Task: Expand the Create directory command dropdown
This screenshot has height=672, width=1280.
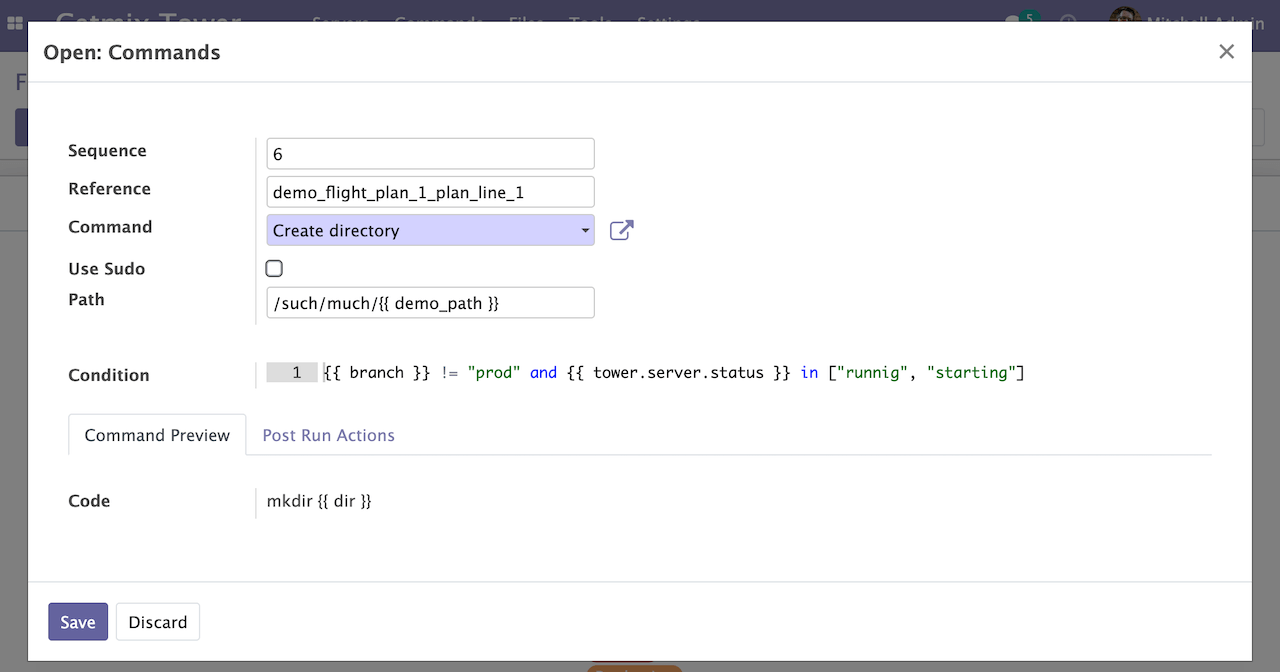Action: point(431,231)
